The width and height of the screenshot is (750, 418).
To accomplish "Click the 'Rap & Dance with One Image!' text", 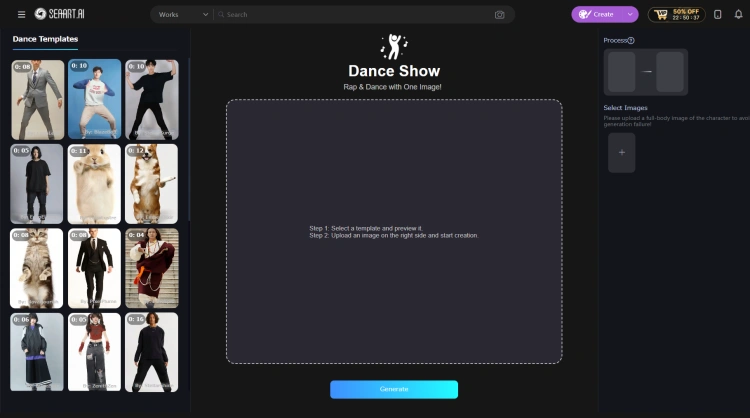I will click(x=392, y=87).
